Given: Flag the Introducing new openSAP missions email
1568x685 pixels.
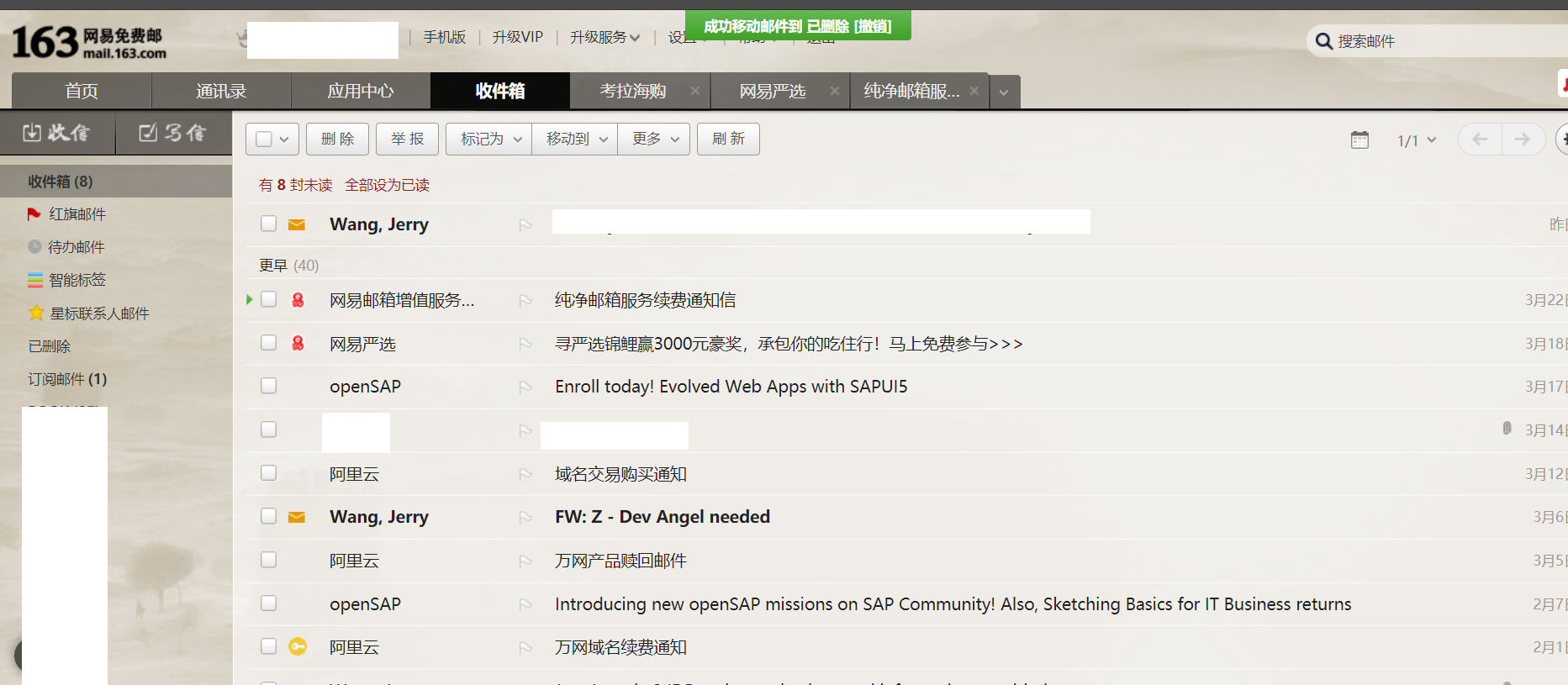Looking at the screenshot, I should click(525, 604).
